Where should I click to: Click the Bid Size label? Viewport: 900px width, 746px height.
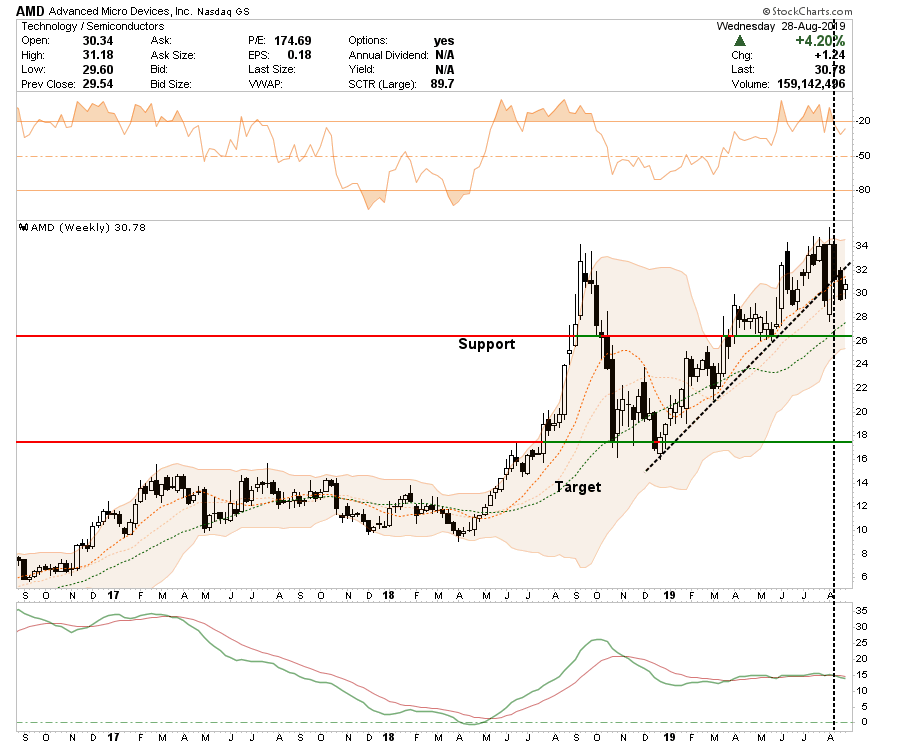170,84
